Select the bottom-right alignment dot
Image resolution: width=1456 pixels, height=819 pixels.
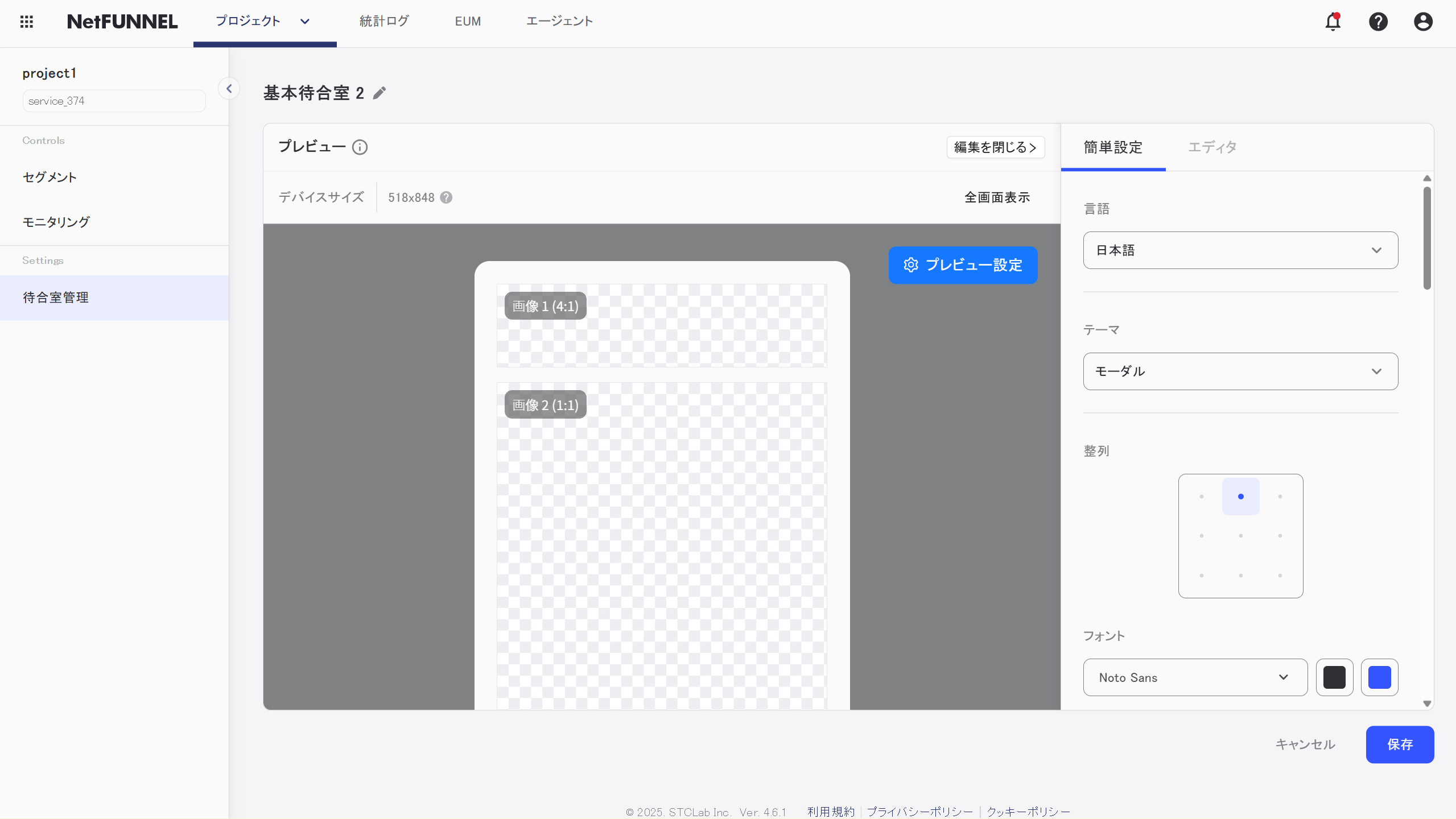coord(1280,575)
